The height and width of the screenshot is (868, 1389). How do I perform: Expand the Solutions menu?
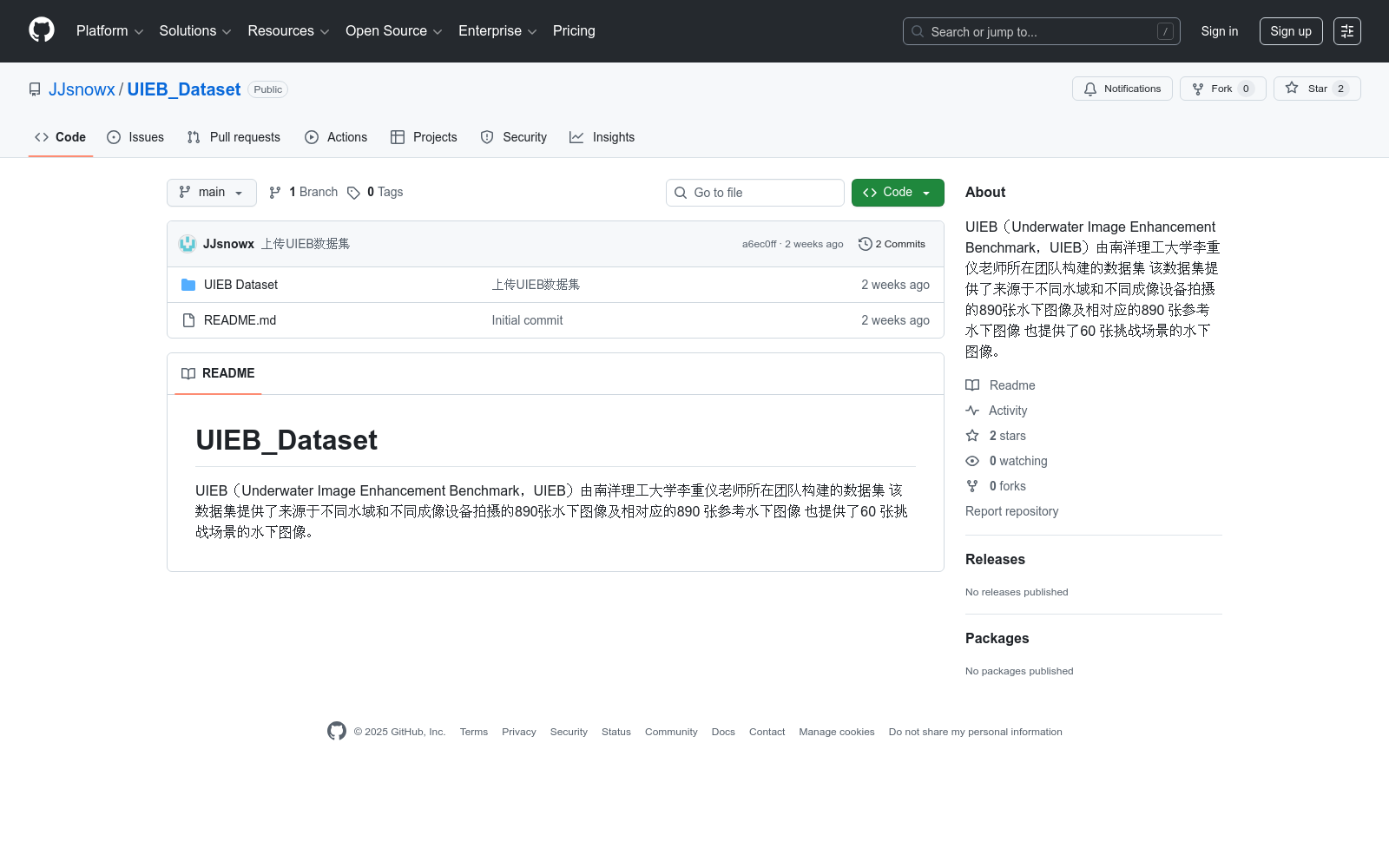(x=195, y=31)
